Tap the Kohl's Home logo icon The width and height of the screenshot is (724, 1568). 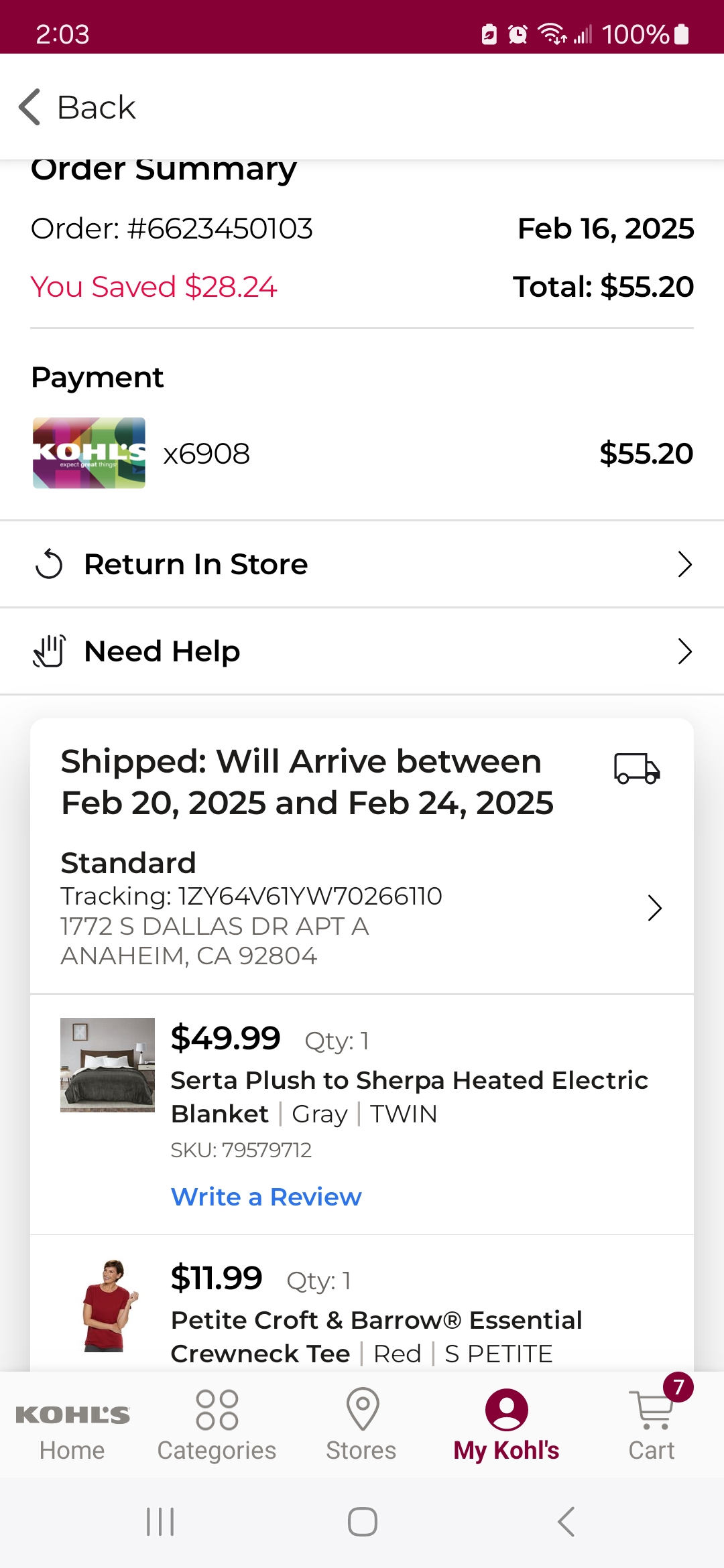point(72,1414)
